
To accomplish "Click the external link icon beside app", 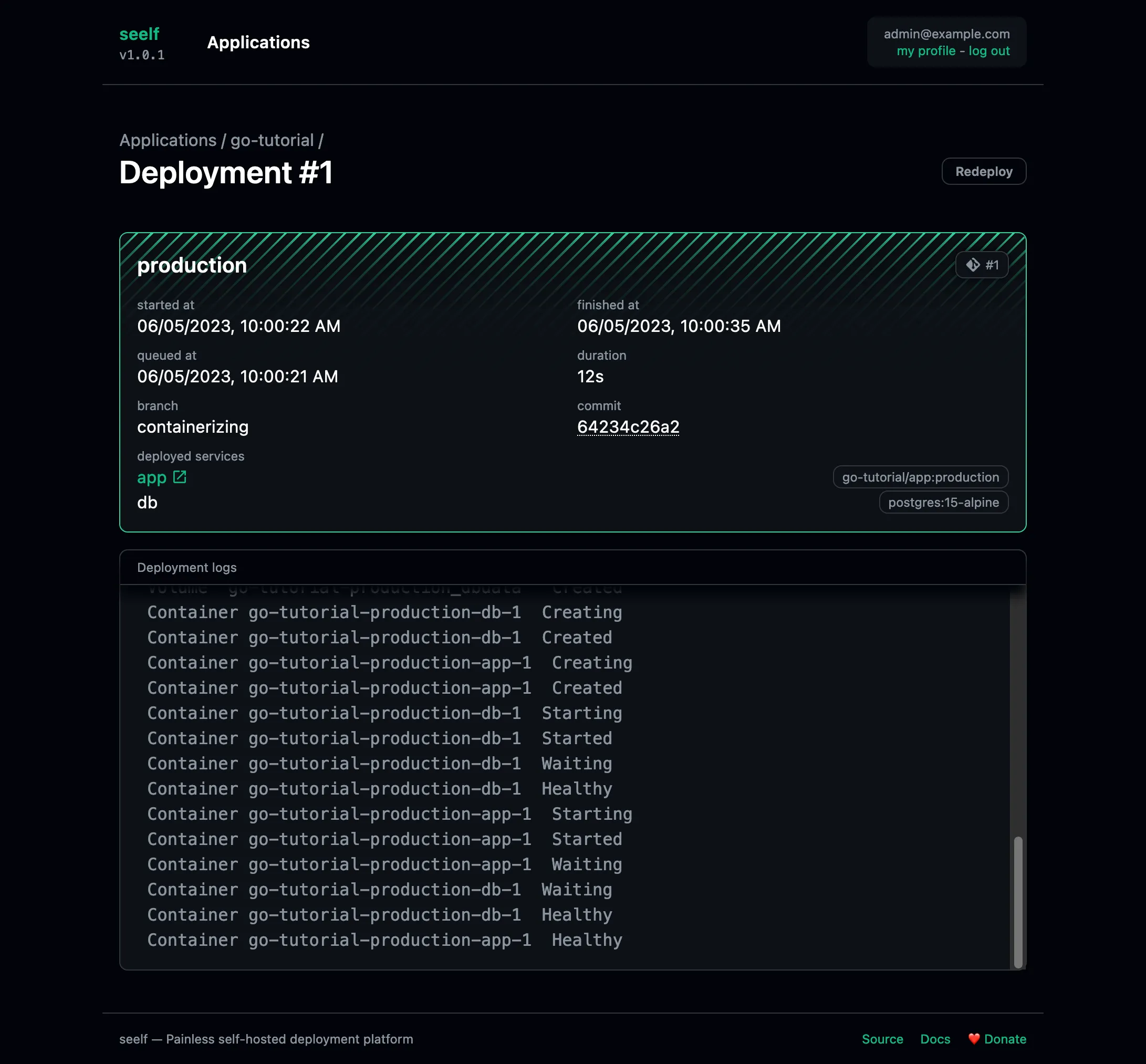I will 180,477.
